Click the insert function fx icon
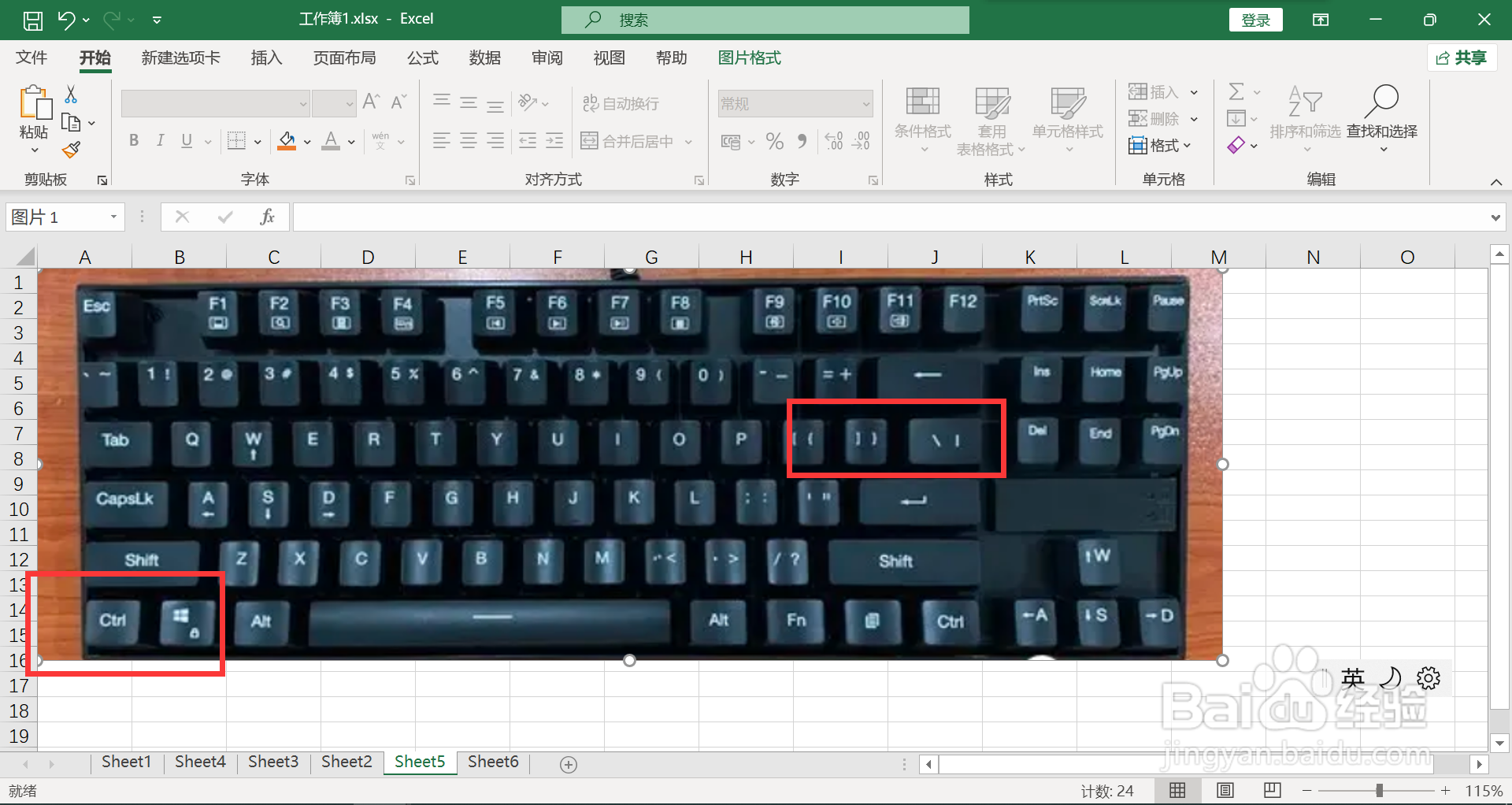This screenshot has width=1512, height=805. point(267,217)
